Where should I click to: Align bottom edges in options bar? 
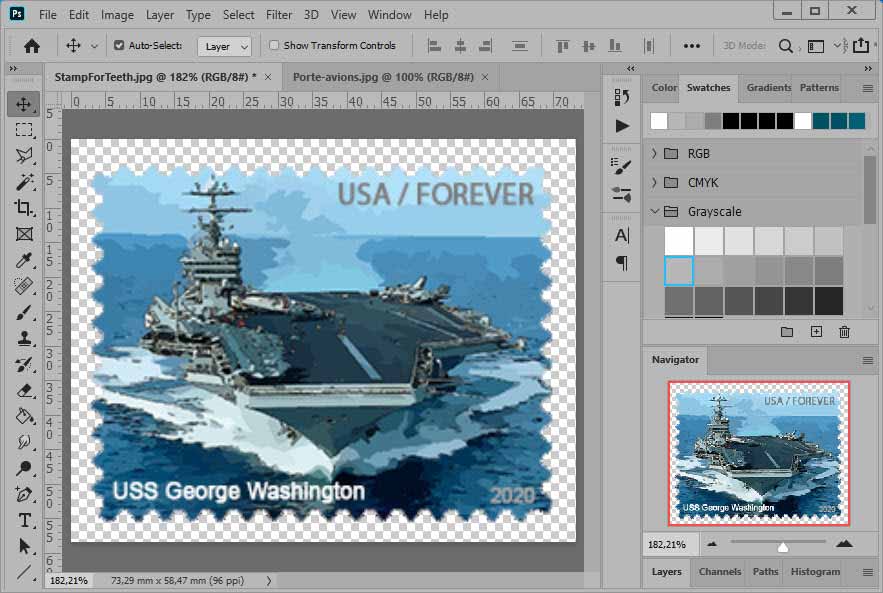(x=614, y=46)
